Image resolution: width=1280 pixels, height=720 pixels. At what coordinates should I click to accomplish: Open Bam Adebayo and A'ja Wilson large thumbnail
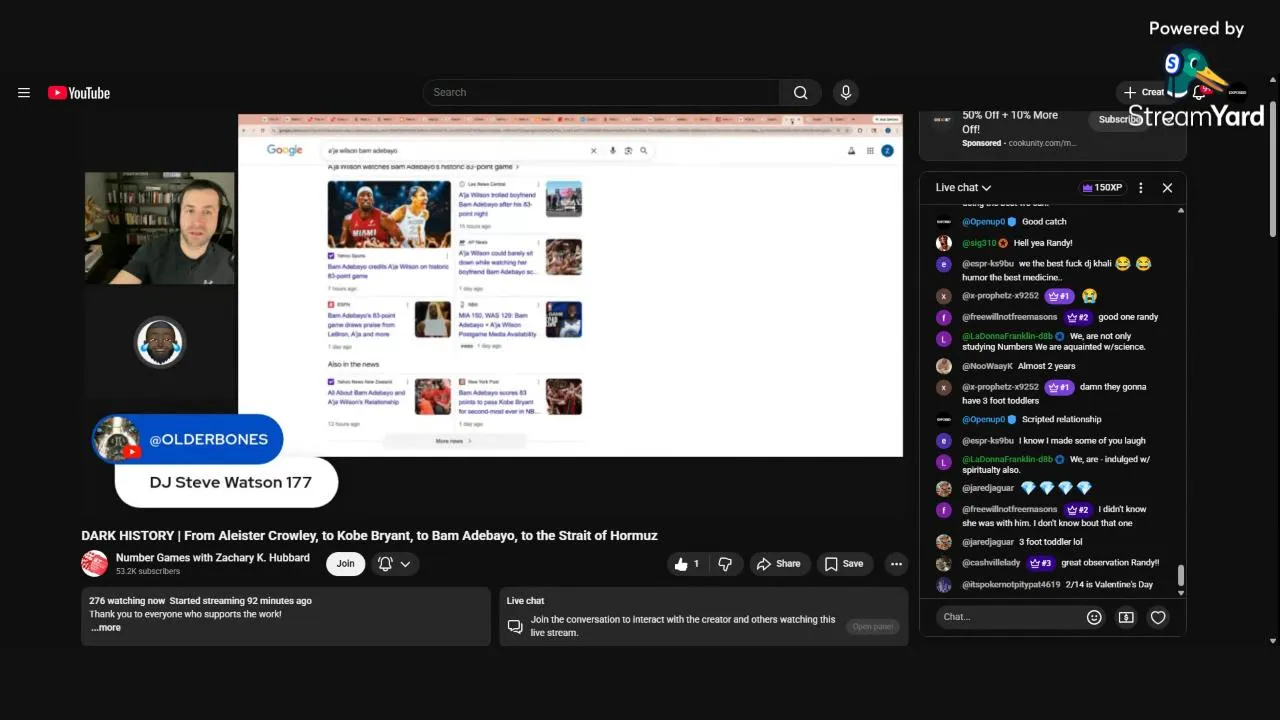click(389, 214)
